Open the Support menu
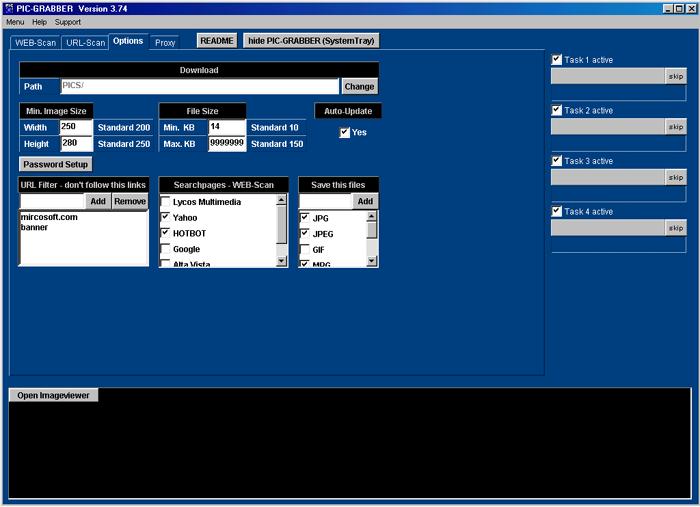 [x=67, y=22]
